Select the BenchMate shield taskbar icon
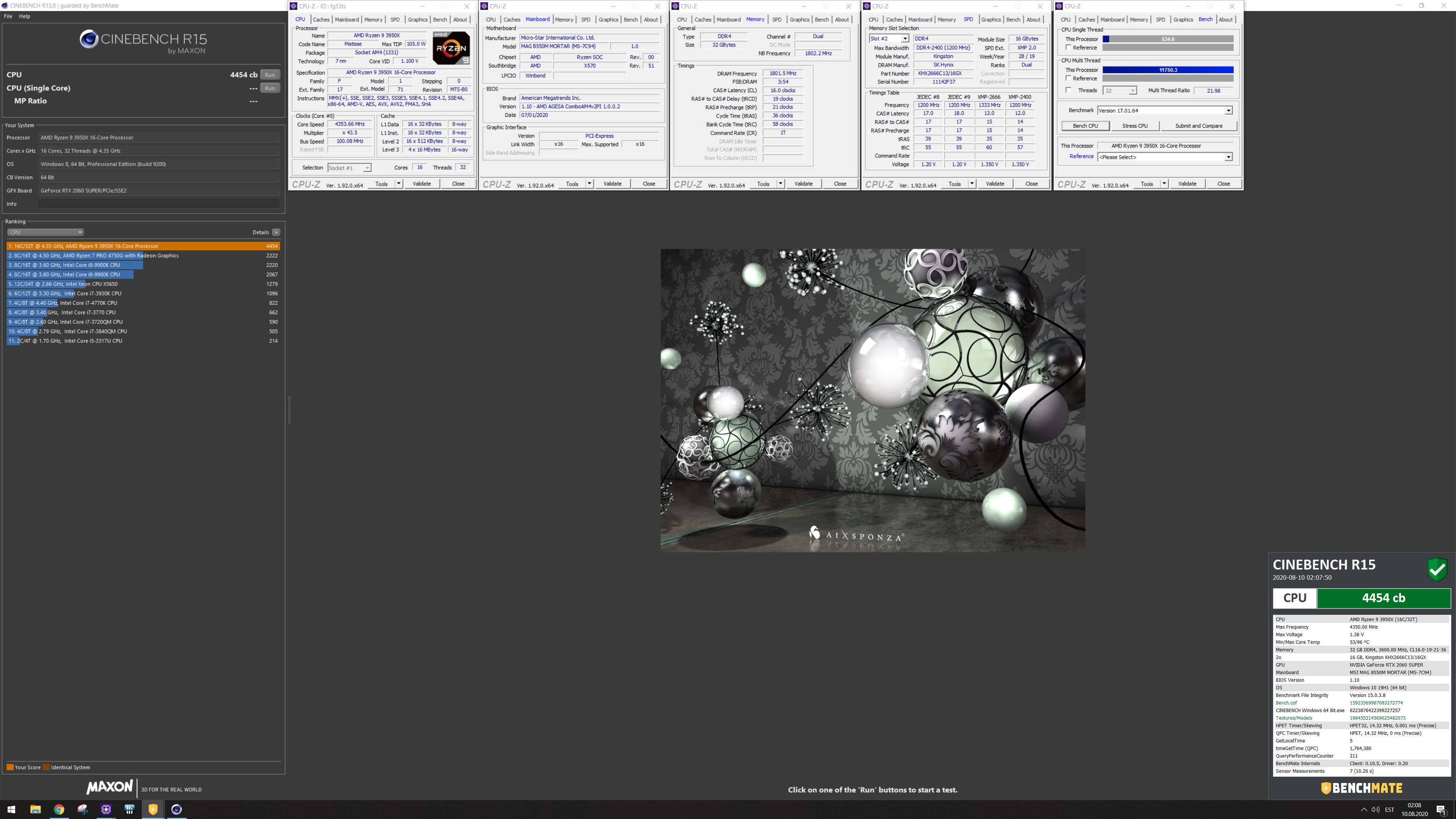Screen dimensions: 1456x819 click(152, 810)
